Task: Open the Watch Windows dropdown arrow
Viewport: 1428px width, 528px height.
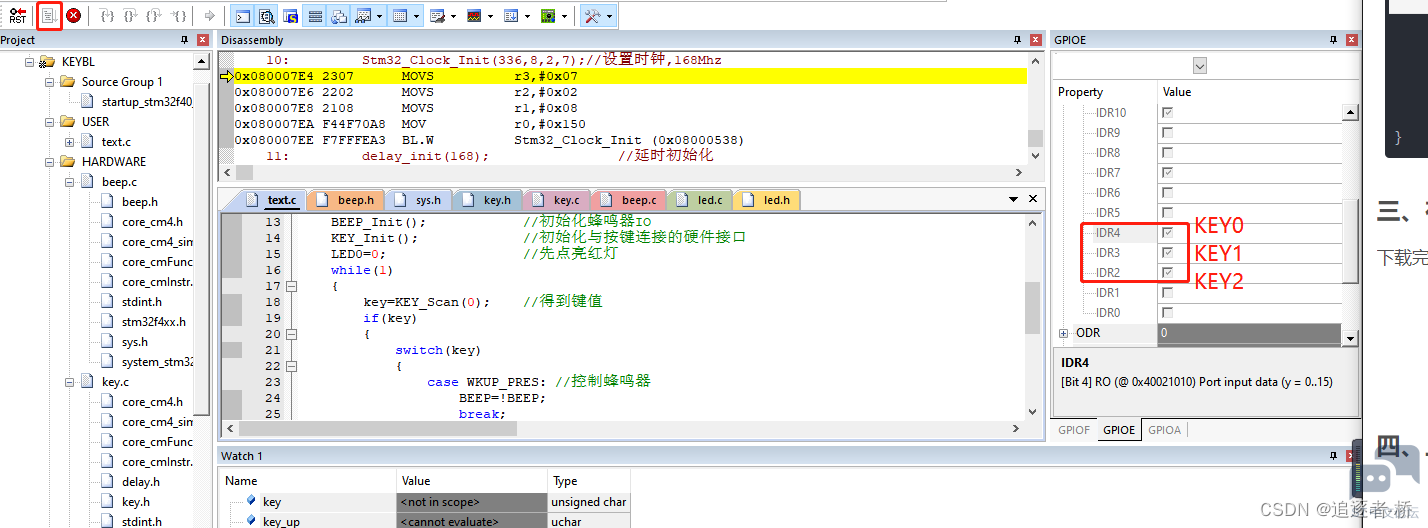Action: [379, 16]
